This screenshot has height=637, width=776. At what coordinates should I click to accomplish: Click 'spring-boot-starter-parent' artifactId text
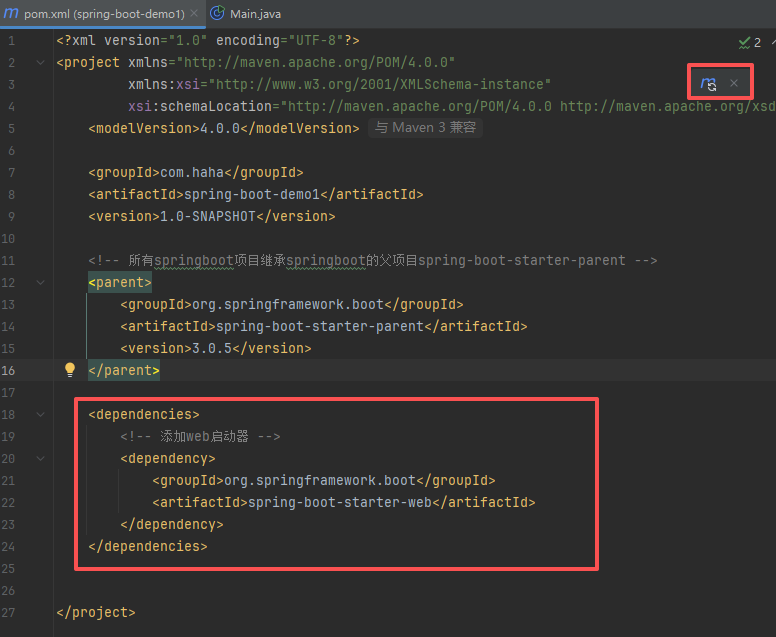(320, 326)
